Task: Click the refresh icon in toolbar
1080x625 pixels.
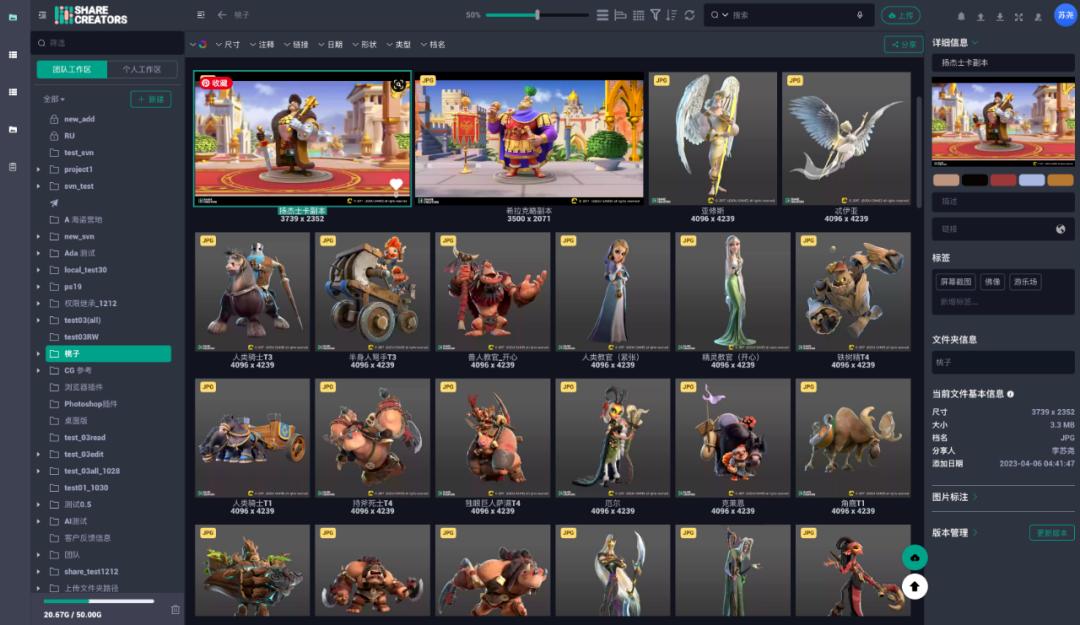Action: [689, 15]
